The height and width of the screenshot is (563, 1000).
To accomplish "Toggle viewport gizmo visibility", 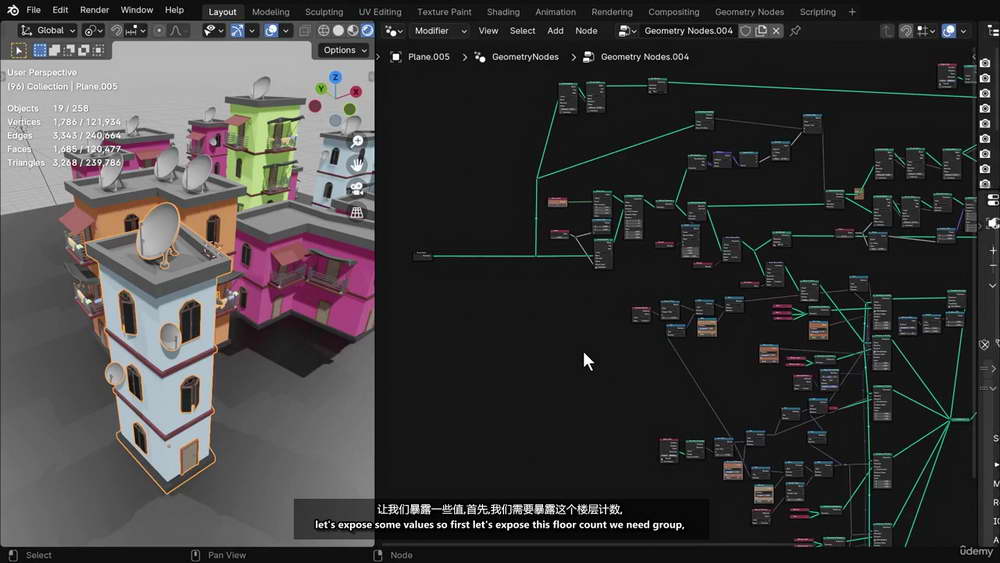I will (237, 31).
